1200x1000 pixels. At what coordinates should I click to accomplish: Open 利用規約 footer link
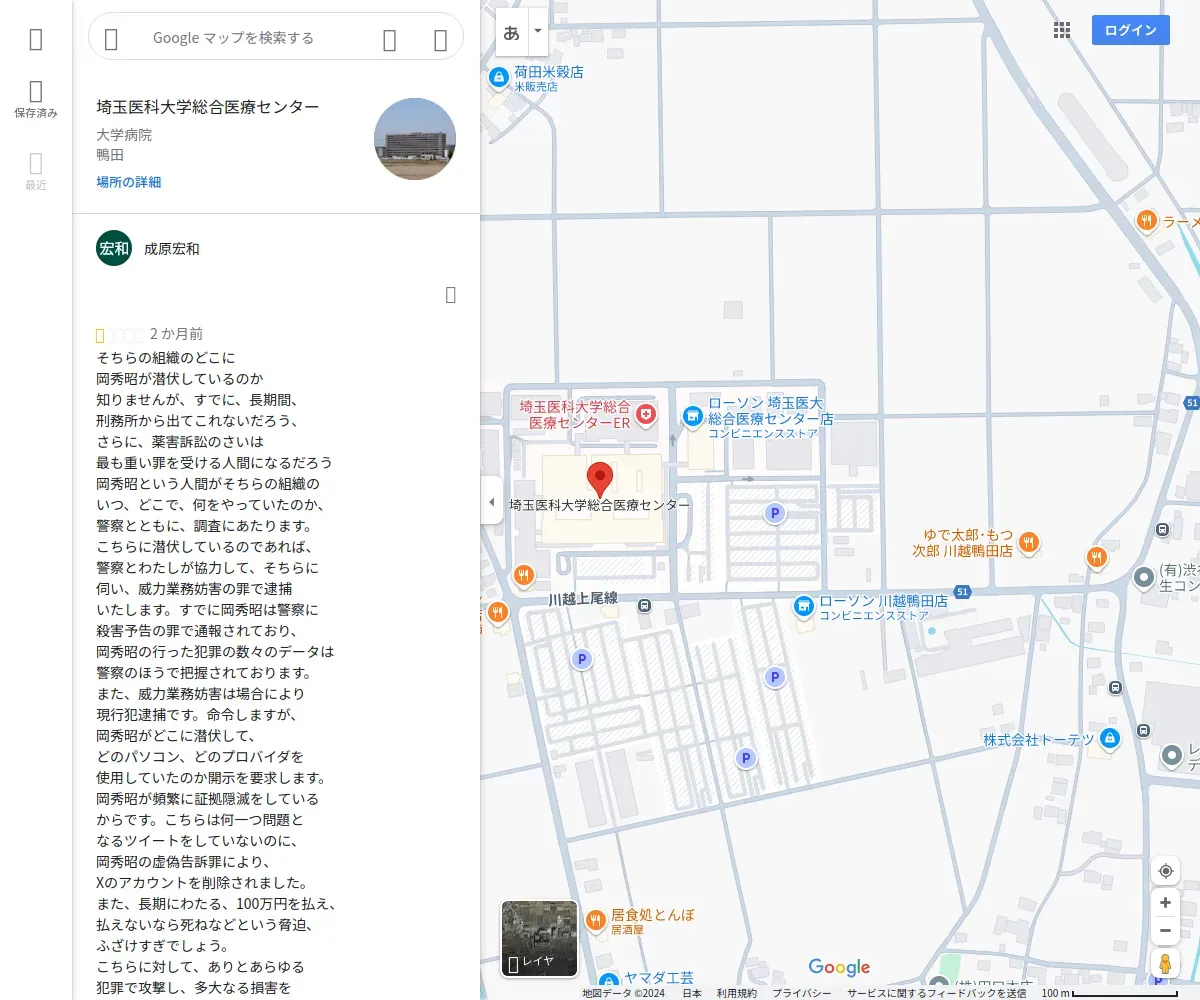click(736, 993)
